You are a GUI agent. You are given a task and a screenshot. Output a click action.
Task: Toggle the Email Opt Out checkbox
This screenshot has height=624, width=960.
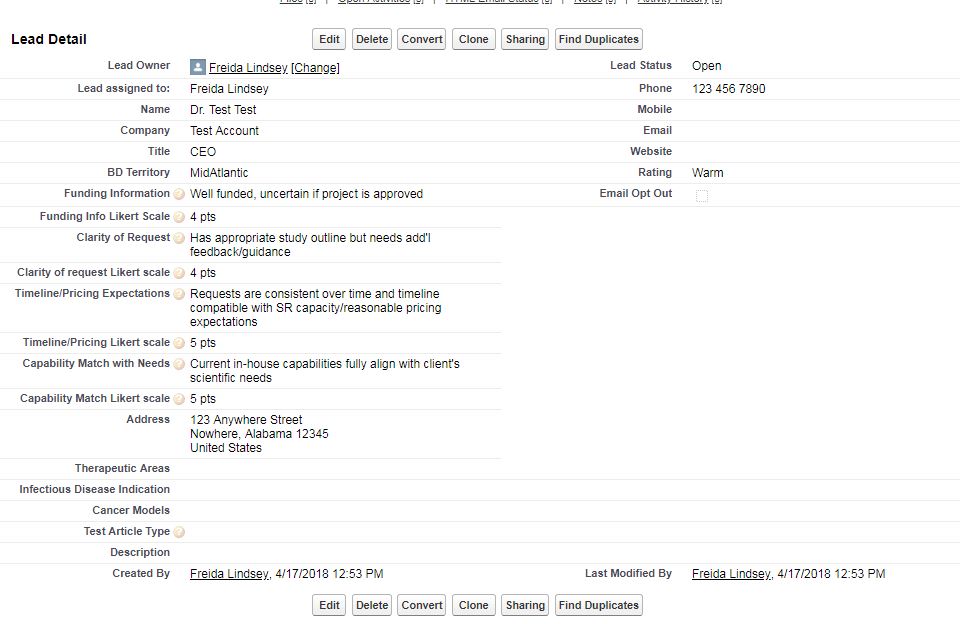click(x=702, y=197)
